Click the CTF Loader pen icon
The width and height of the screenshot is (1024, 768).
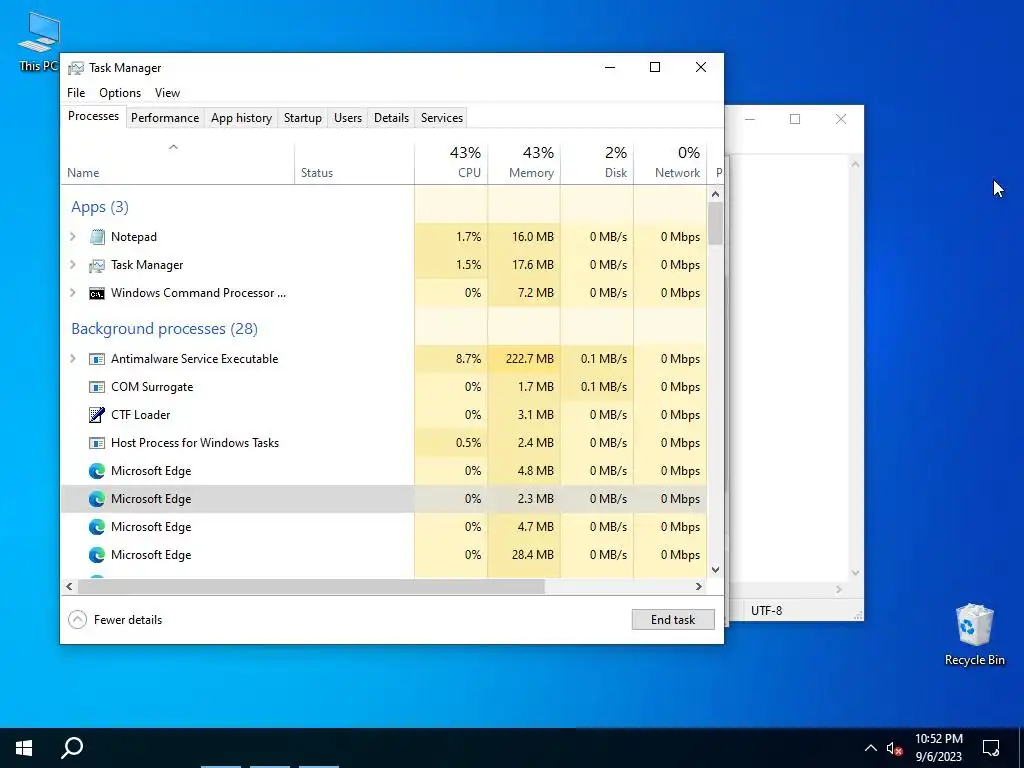97,415
